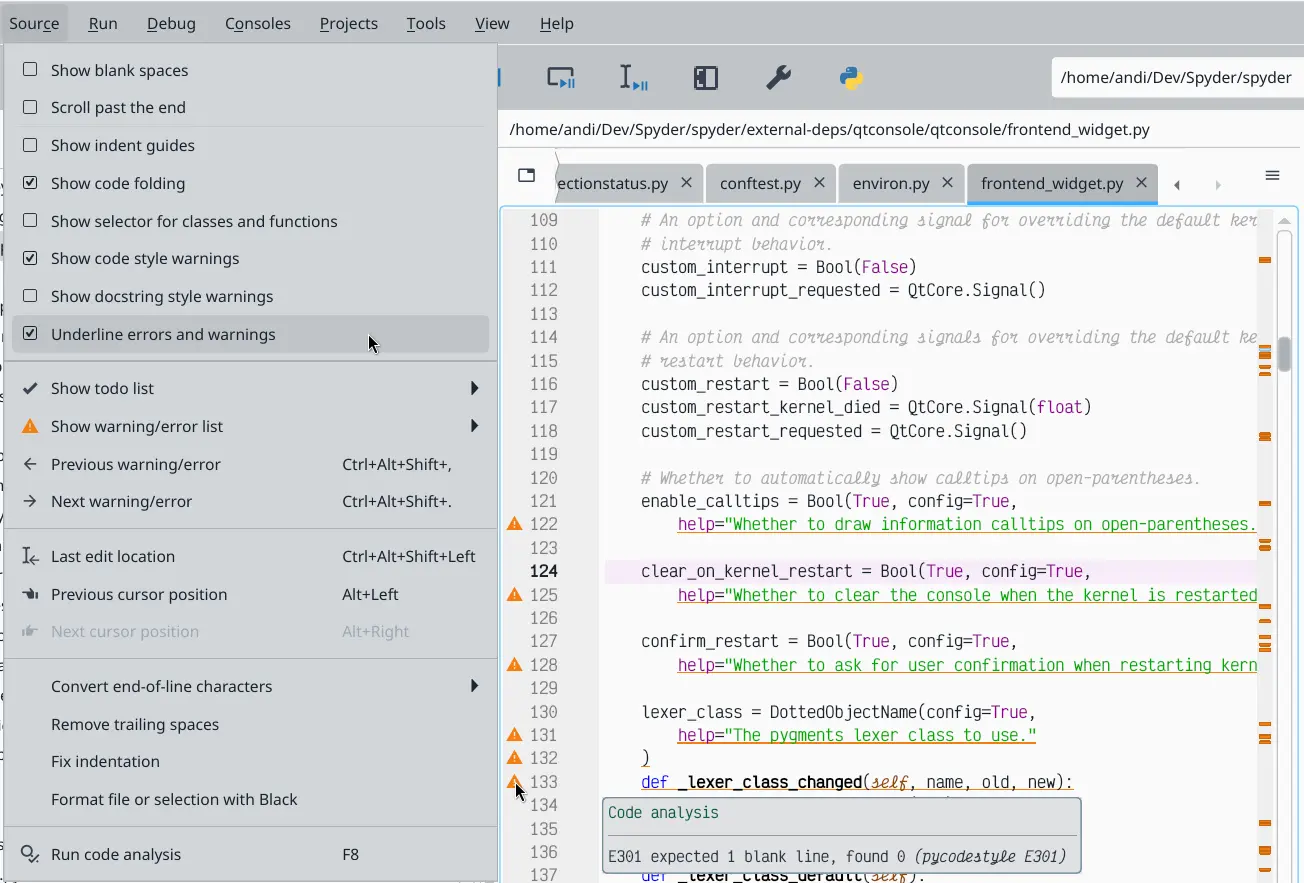Enable Show blank spaces
The image size is (1304, 883).
[120, 70]
